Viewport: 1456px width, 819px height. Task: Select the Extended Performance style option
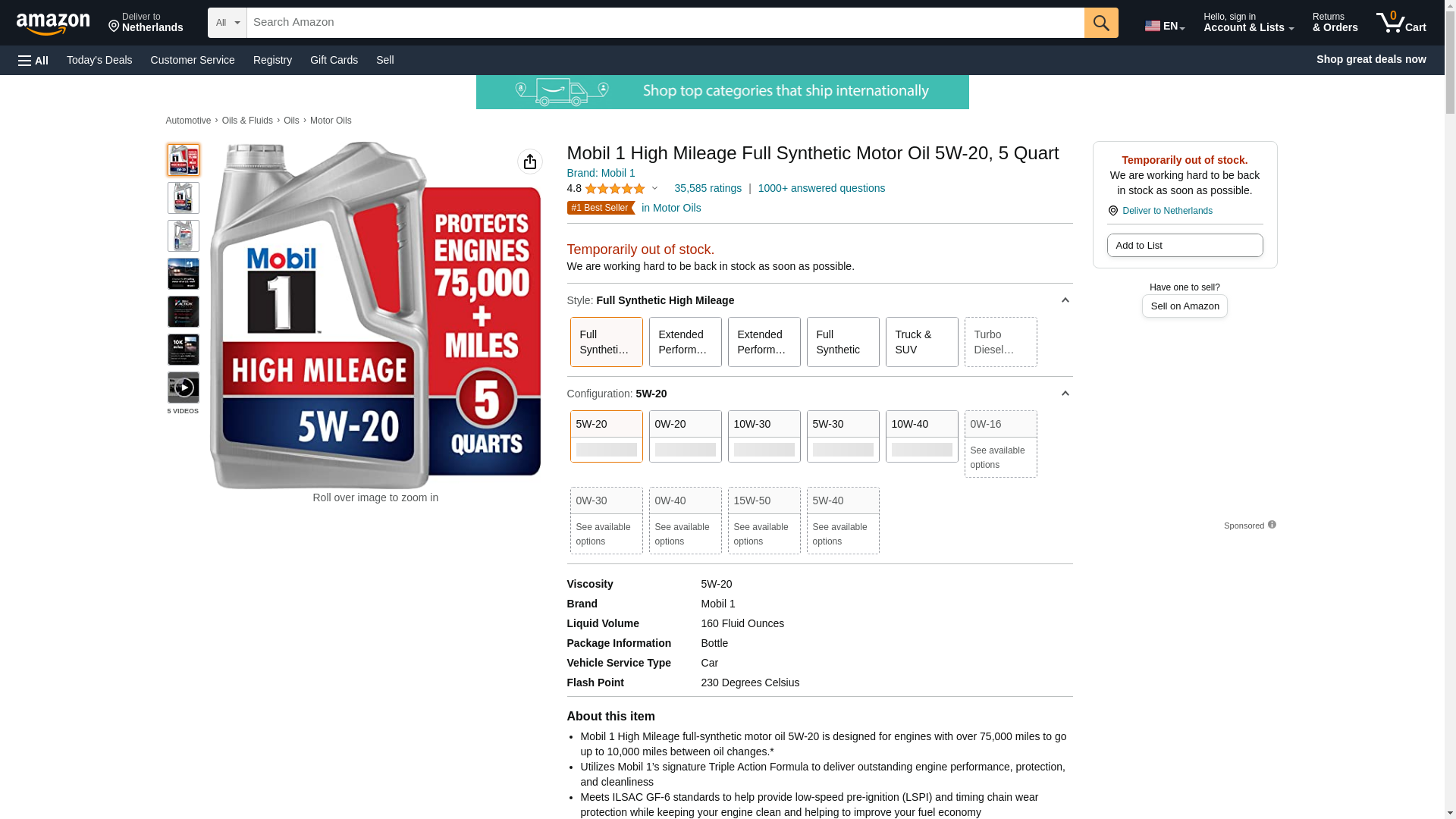tap(685, 342)
